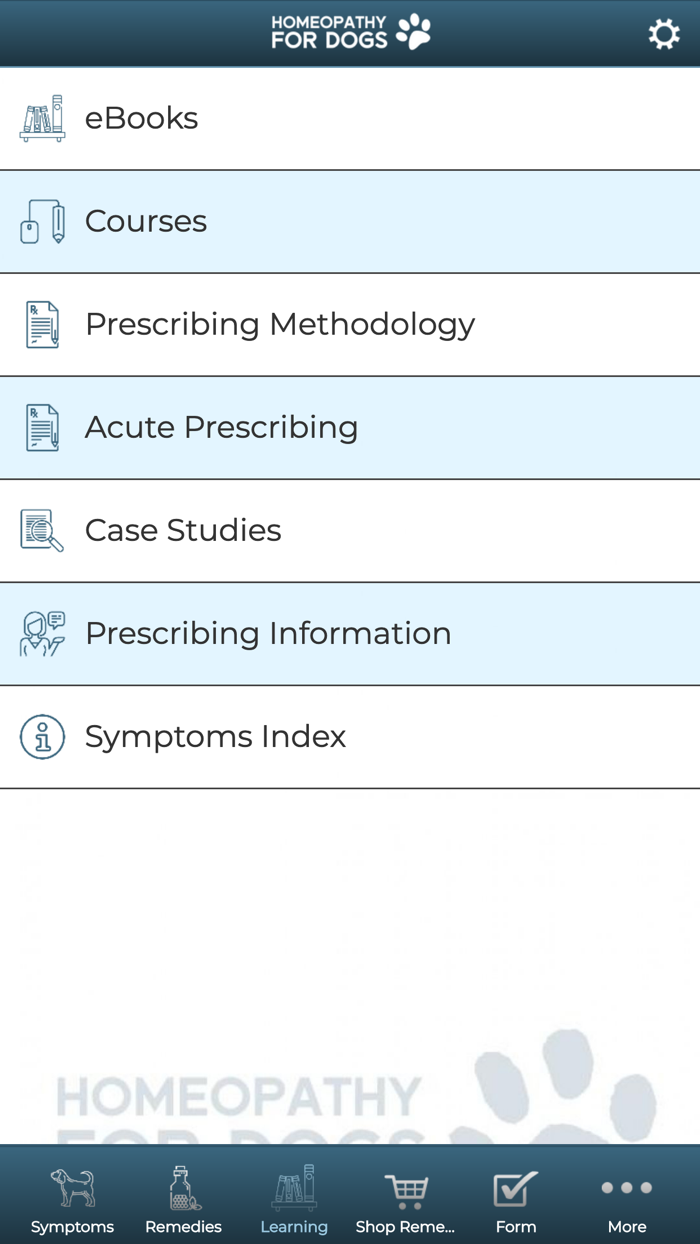The image size is (700, 1244).
Task: Tap the Symptoms Index info icon
Action: 42,737
